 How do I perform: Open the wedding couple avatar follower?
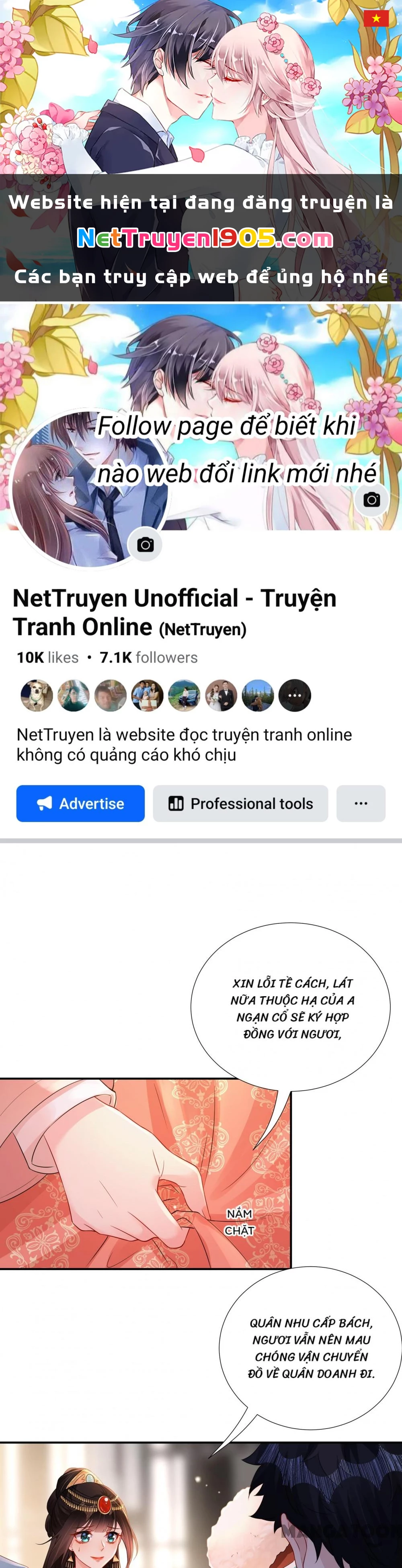click(x=221, y=695)
